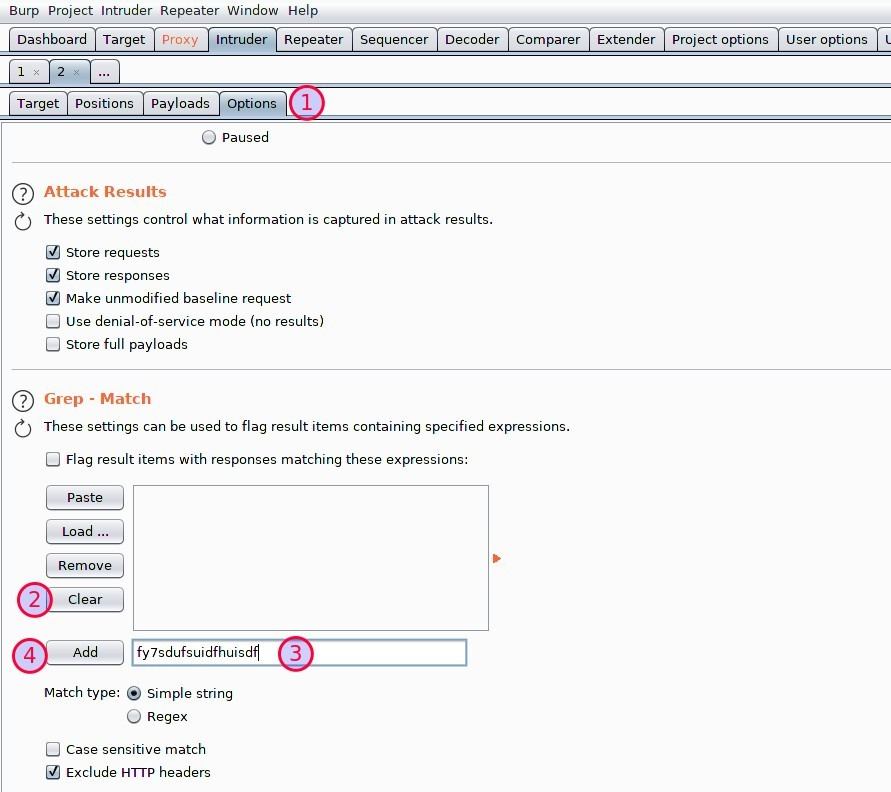The width and height of the screenshot is (891, 792).
Task: Open help for Grep - Match section
Action: (x=23, y=401)
